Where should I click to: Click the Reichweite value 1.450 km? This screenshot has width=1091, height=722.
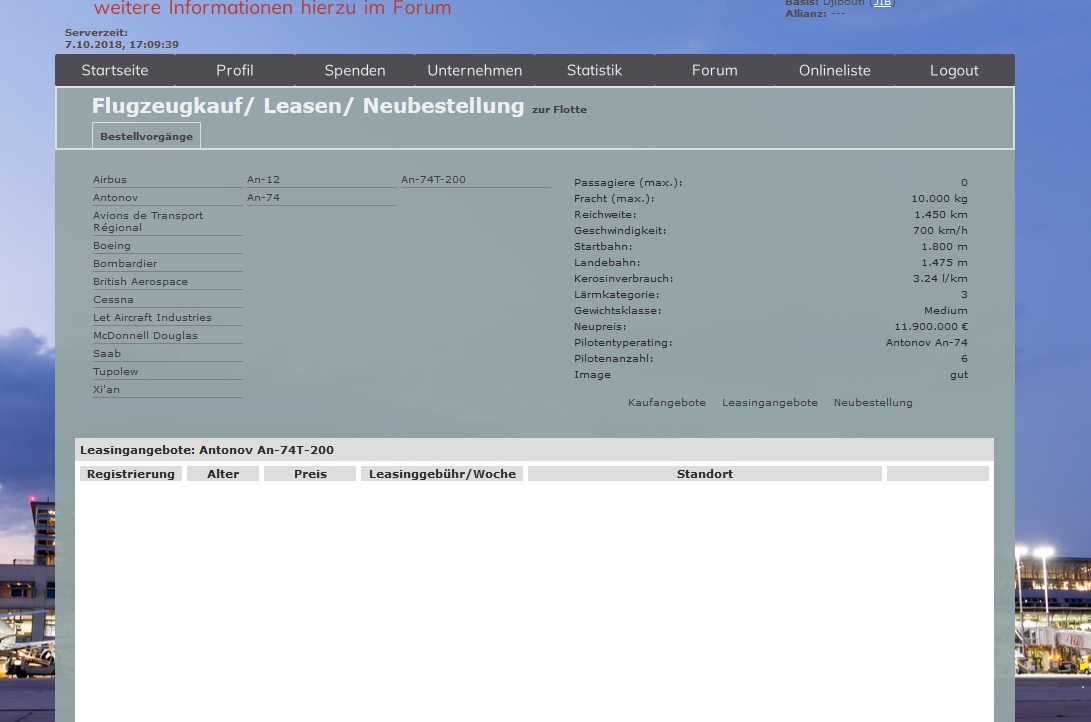tap(941, 215)
